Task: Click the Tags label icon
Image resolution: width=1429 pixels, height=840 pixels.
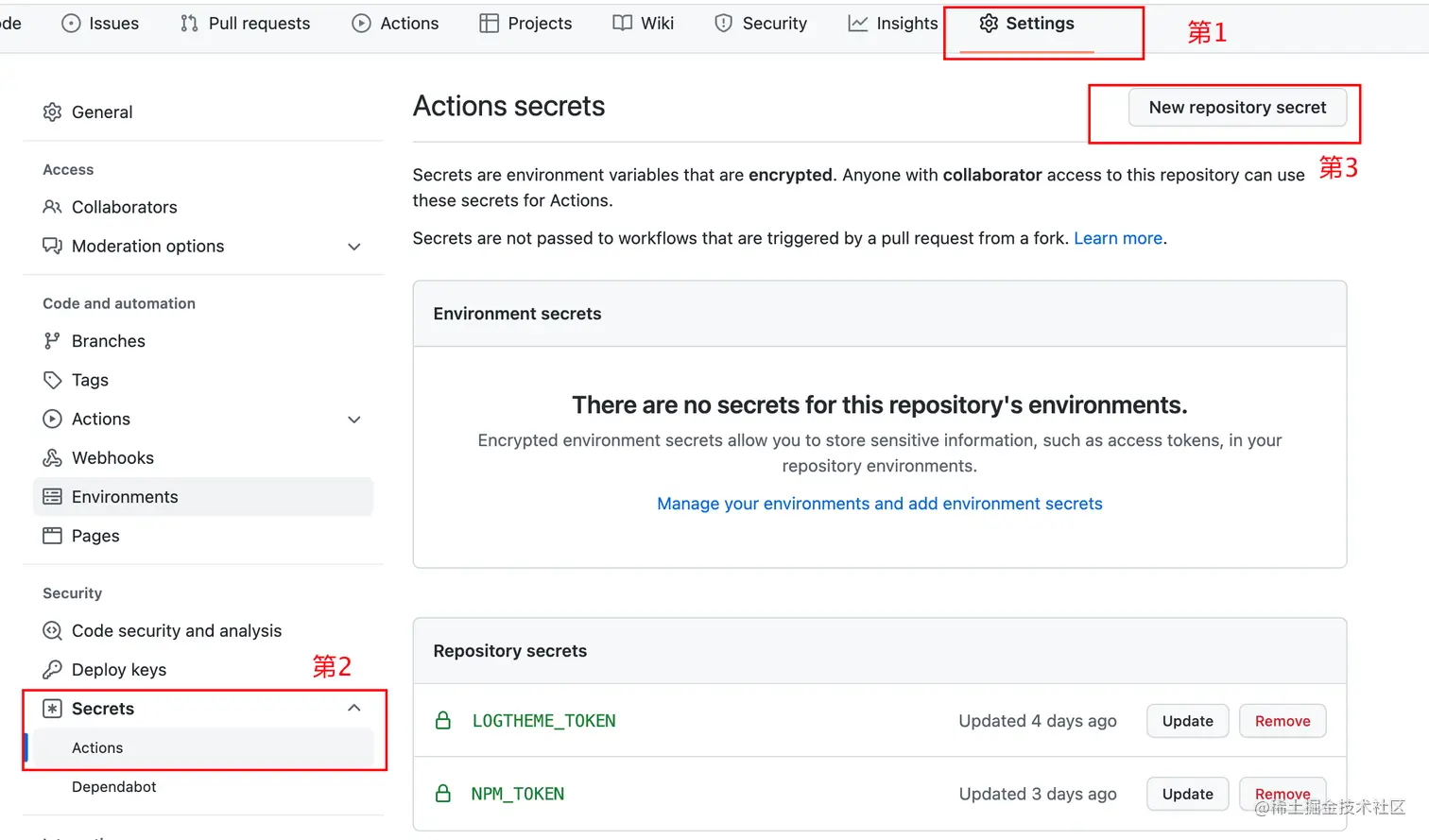Action: click(53, 380)
